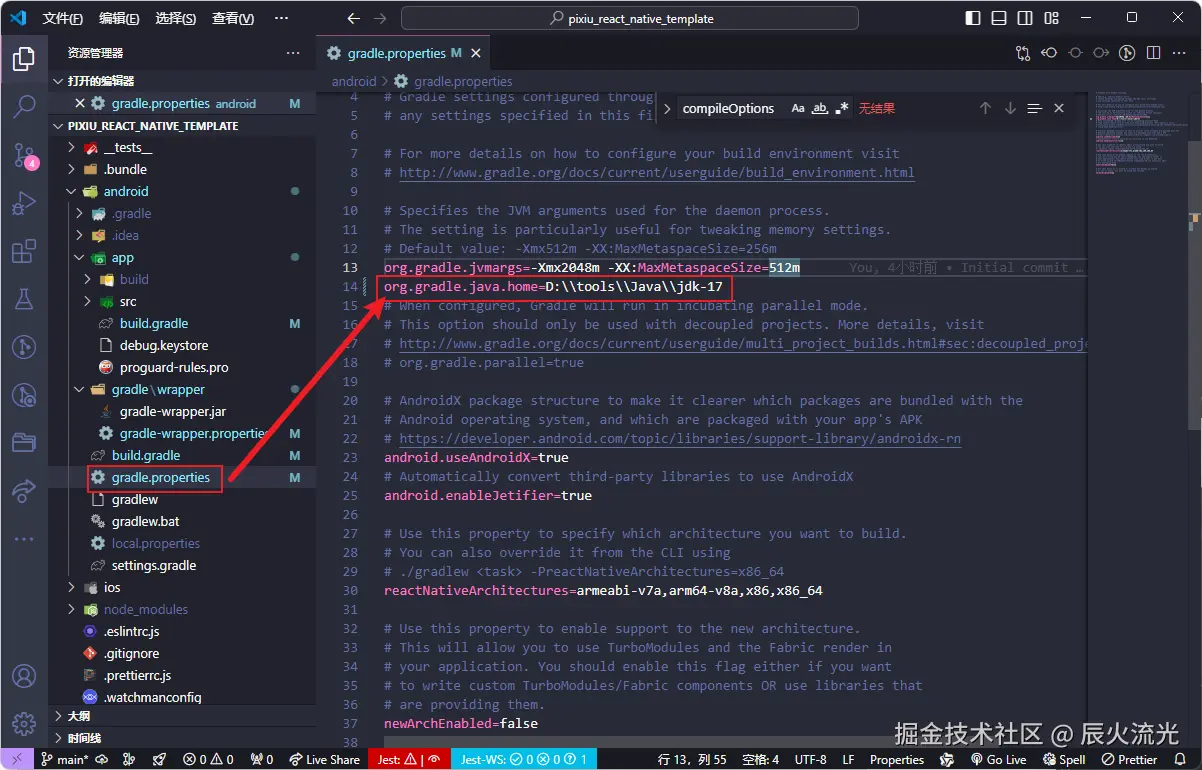Click split editor right icon
The height and width of the screenshot is (770, 1202).
click(x=1152, y=53)
